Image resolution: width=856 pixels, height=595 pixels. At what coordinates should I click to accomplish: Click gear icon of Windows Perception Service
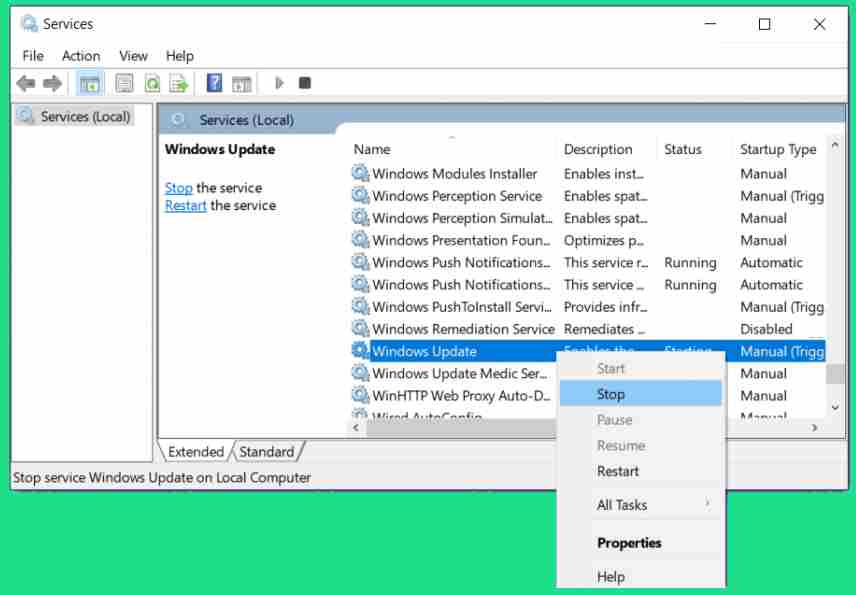tap(360, 195)
